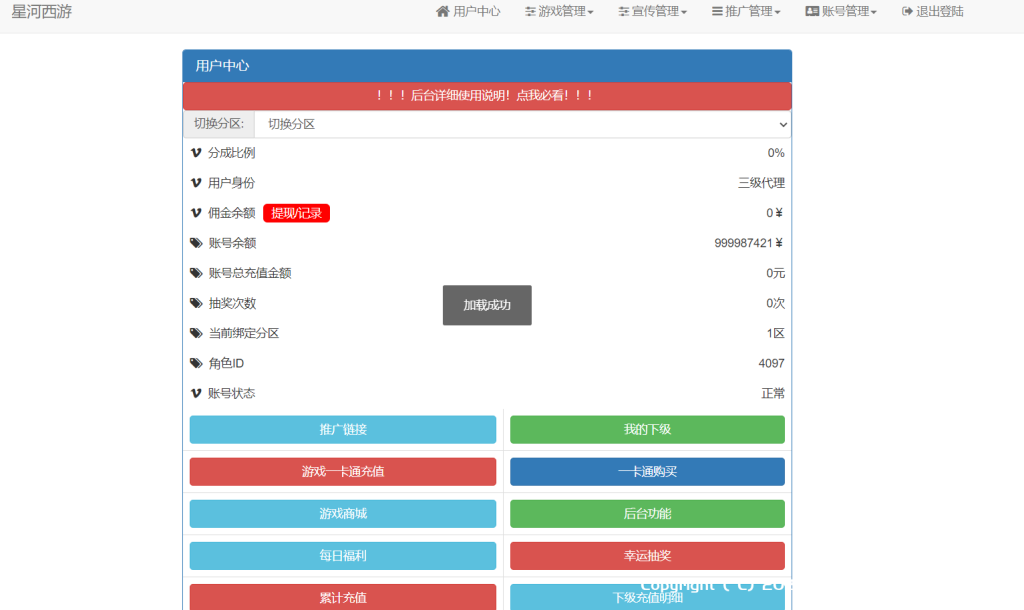This screenshot has height=610, width=1024.
Task: Click the home icon beside 用户中心
Action: (x=443, y=12)
